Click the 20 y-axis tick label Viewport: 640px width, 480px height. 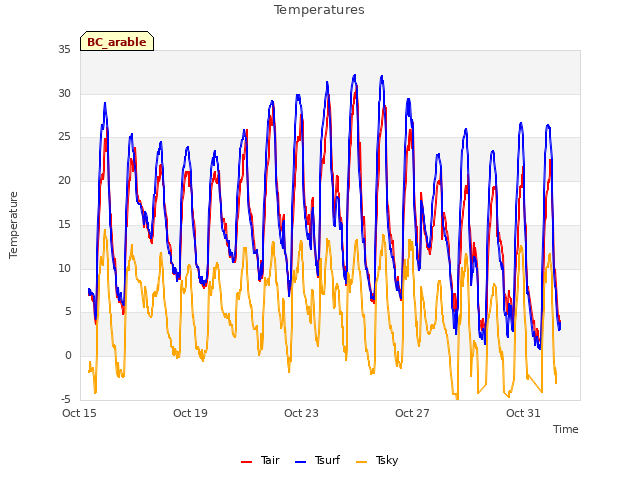click(x=64, y=180)
